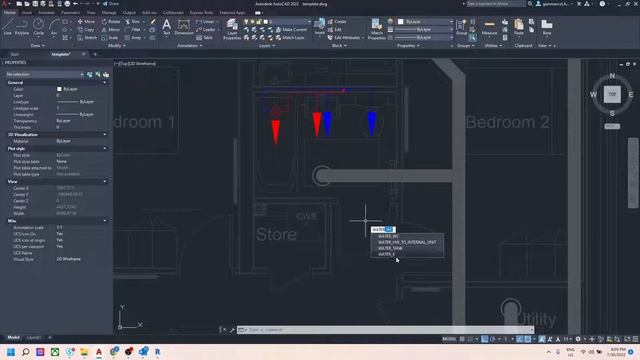Click the Erase tool icon
This screenshot has height=360, width=640.
click(x=153, y=22)
